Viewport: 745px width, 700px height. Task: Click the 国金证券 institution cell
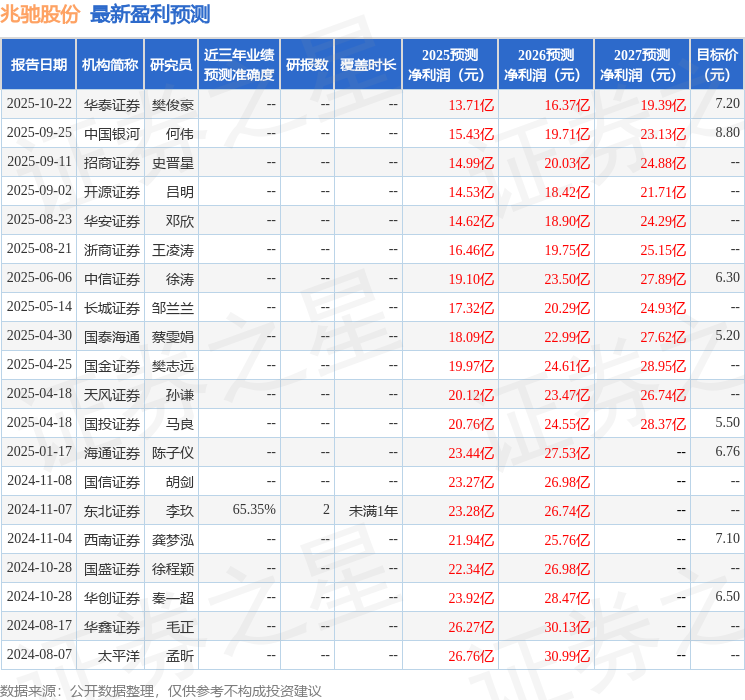pyautogui.click(x=112, y=366)
